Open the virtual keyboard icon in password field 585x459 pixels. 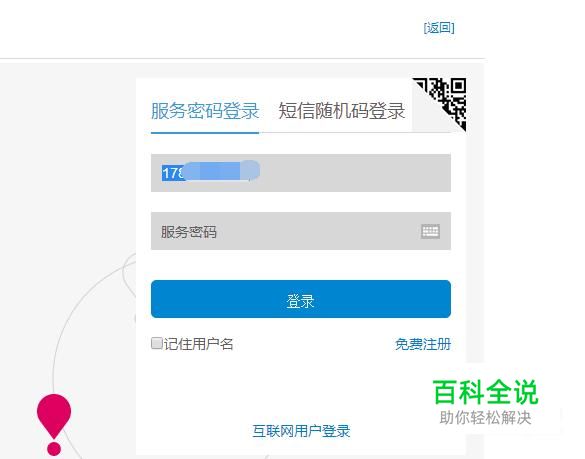pyautogui.click(x=430, y=231)
